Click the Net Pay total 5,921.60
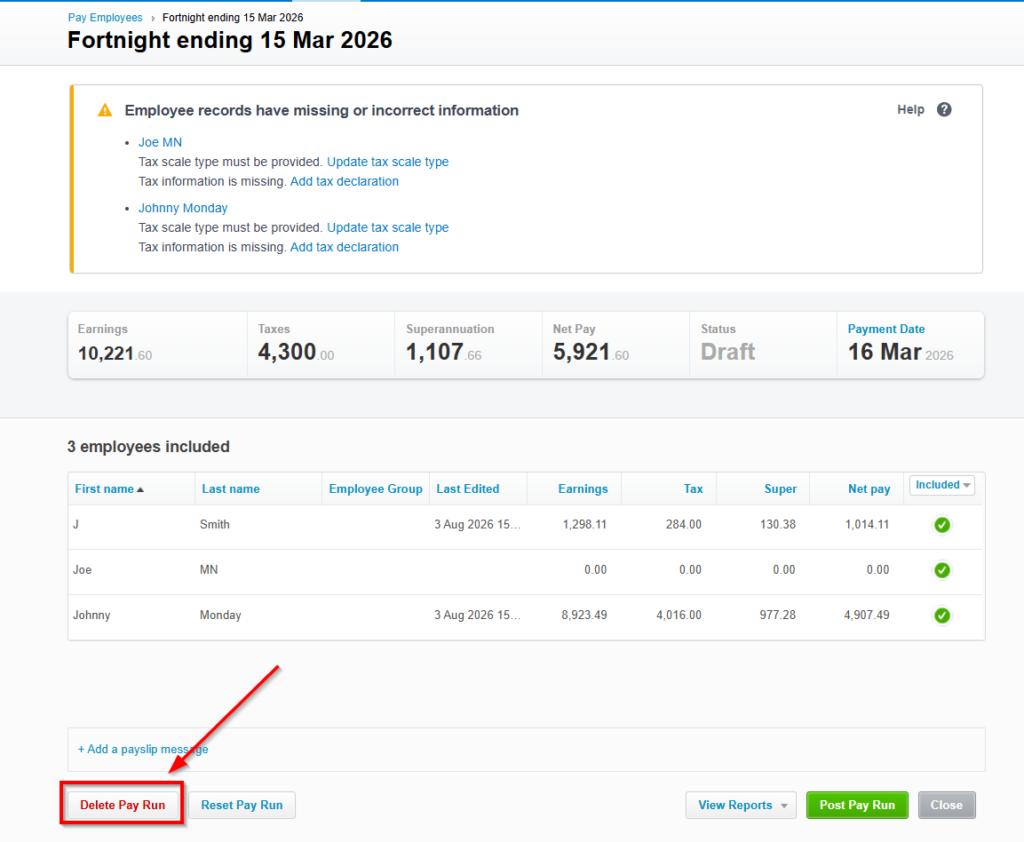Viewport: 1024px width, 842px height. point(590,353)
